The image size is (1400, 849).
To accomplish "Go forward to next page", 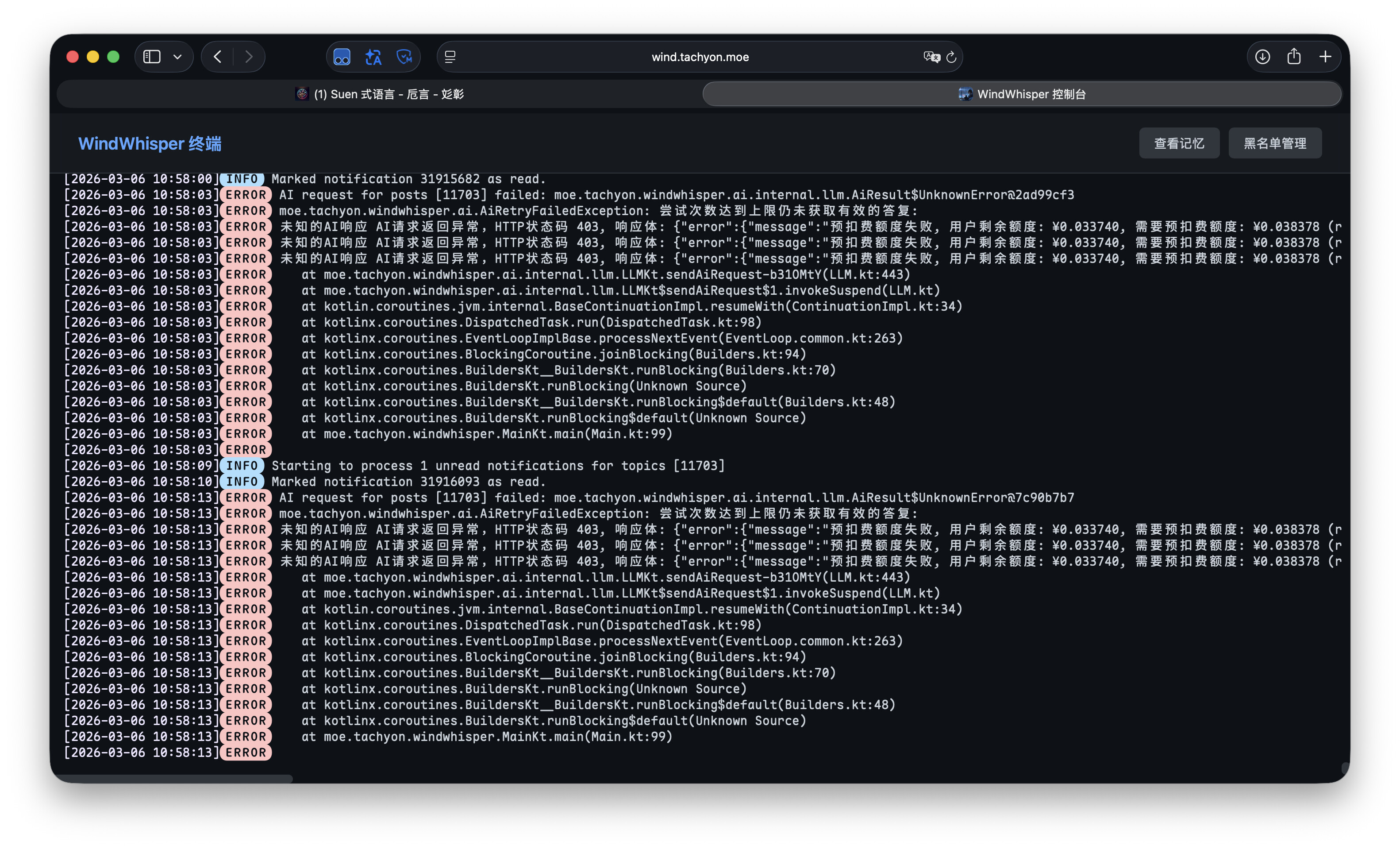I will [x=249, y=57].
